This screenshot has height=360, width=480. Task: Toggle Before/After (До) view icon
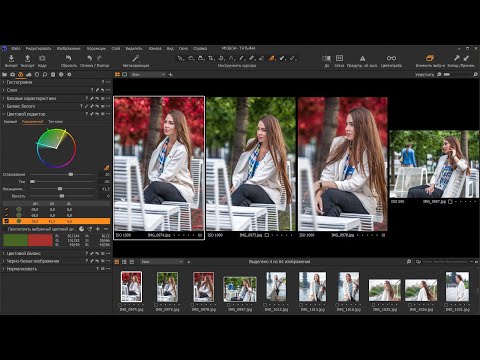point(326,58)
